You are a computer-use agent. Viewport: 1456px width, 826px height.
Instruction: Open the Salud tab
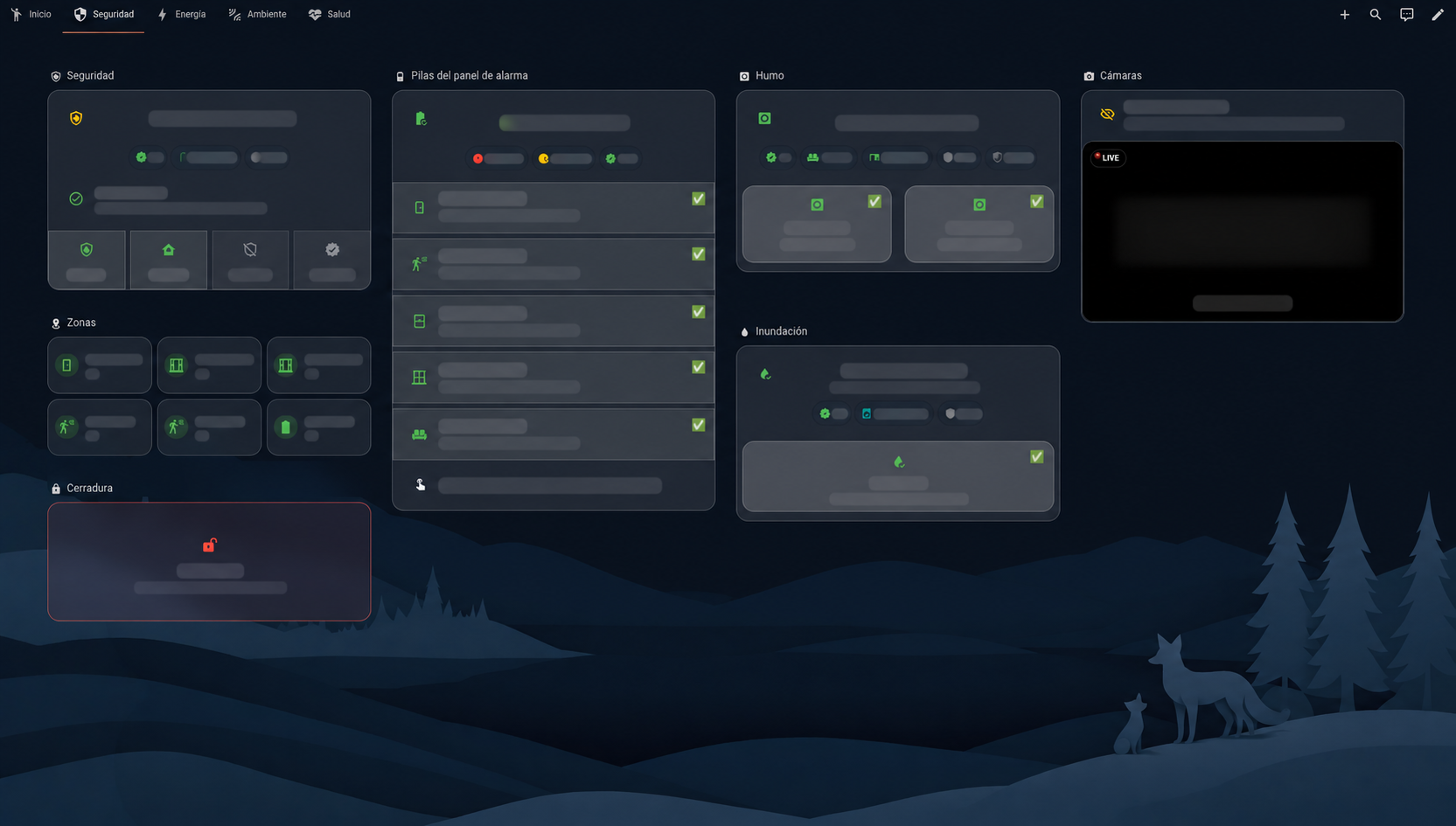point(330,14)
